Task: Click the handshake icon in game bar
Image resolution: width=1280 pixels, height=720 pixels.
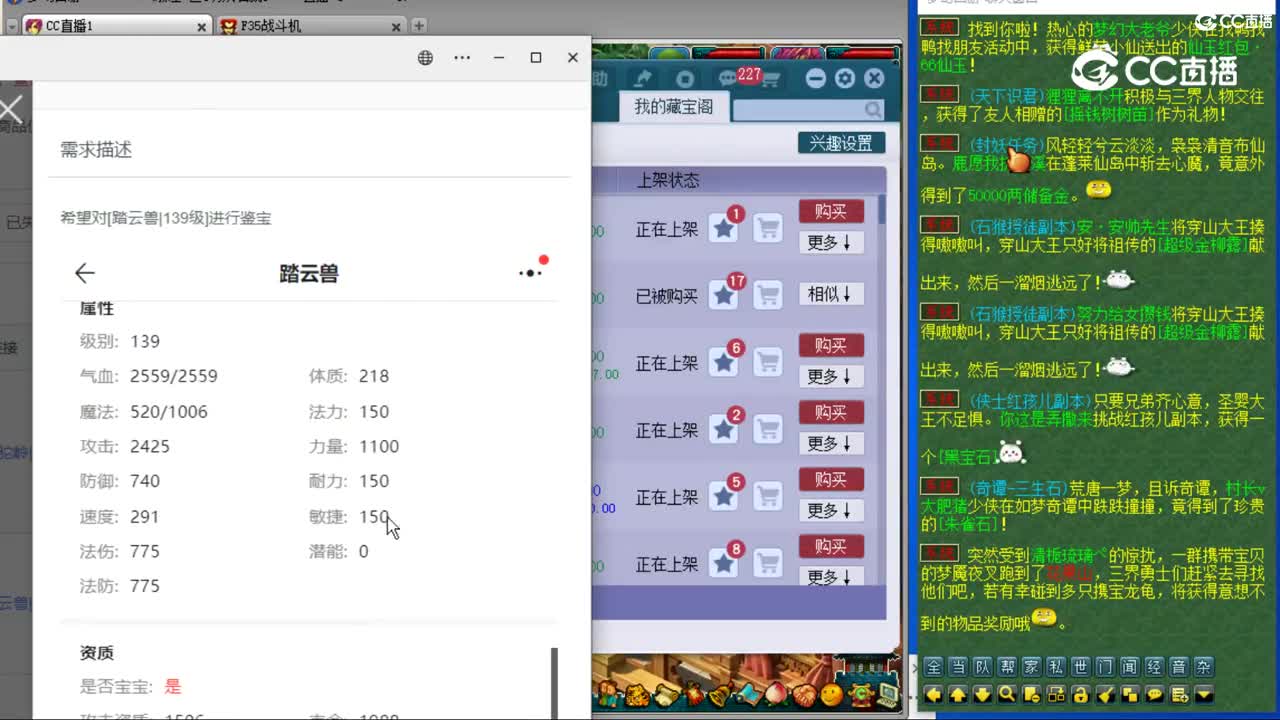Action: (x=804, y=696)
